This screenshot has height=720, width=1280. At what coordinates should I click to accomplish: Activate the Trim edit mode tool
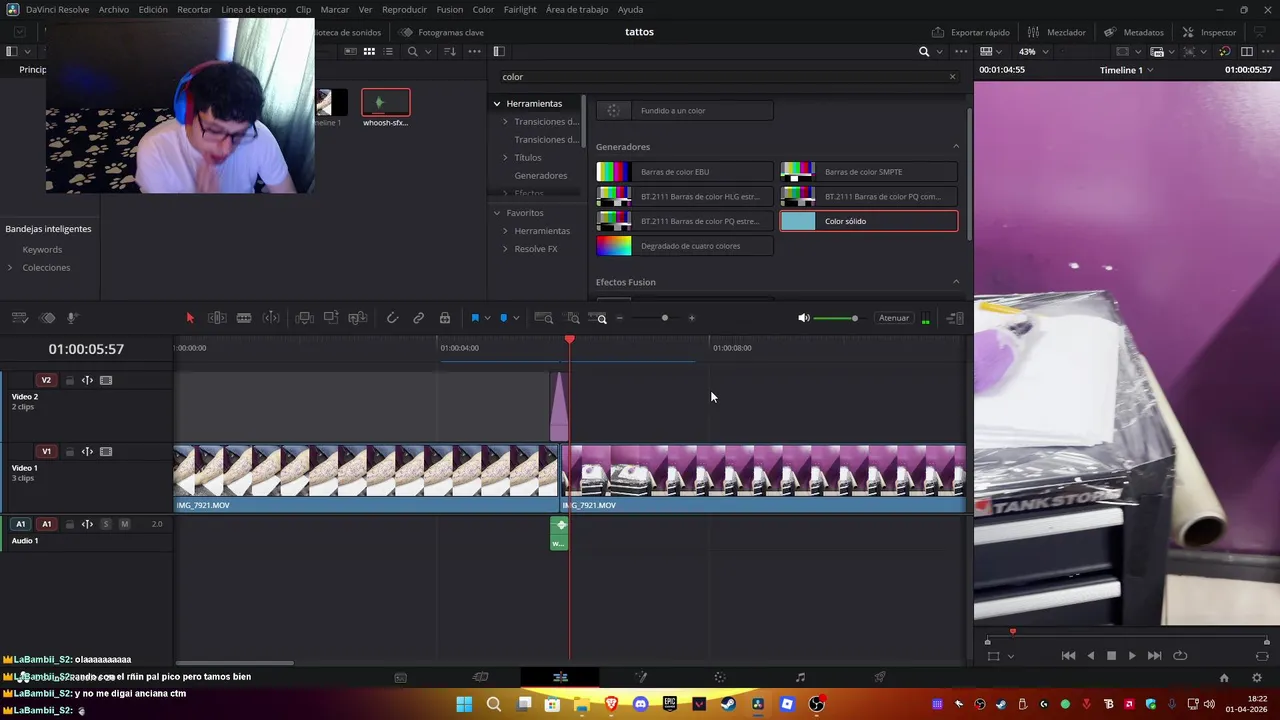pos(217,318)
